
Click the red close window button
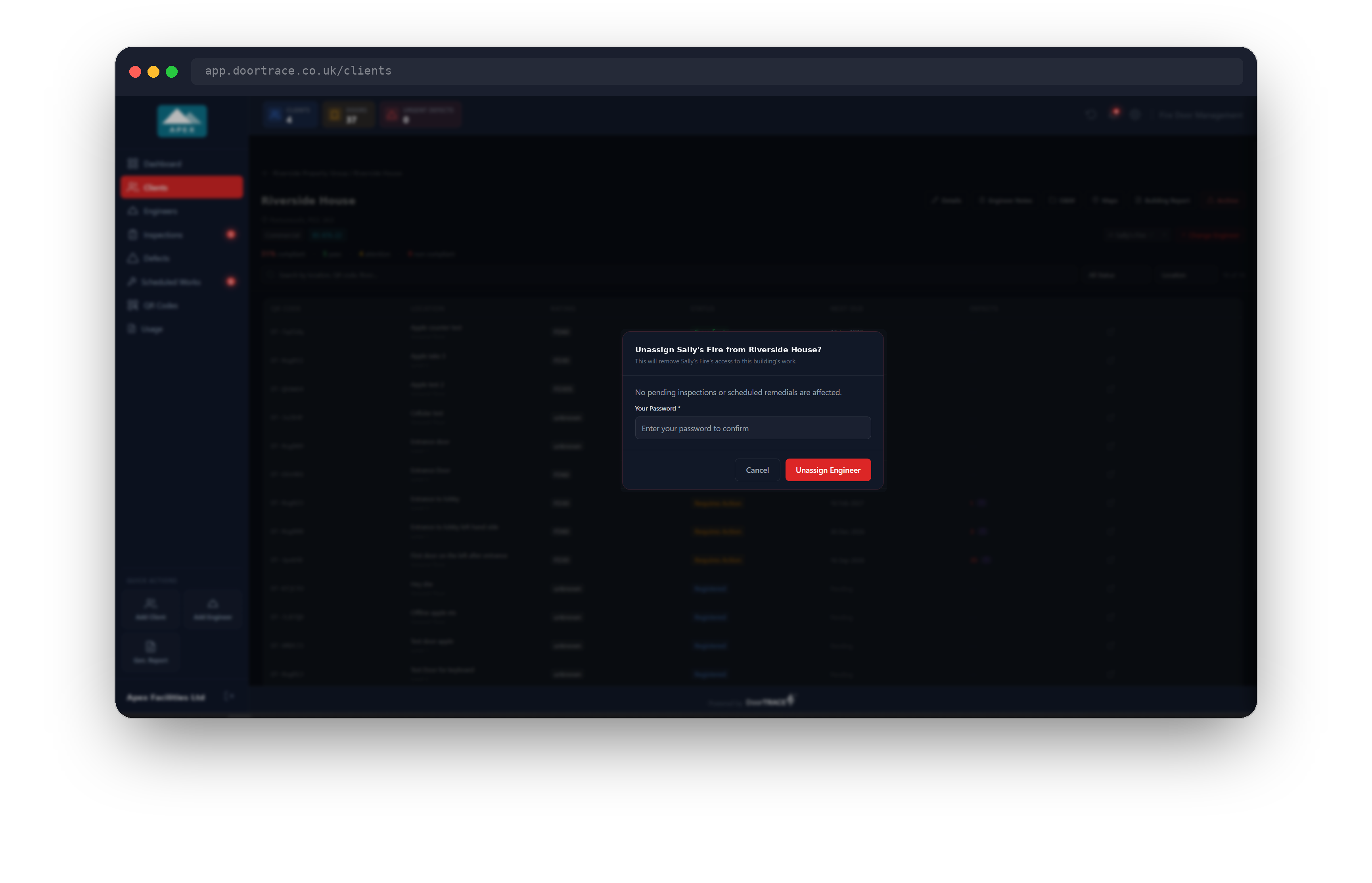coord(135,72)
